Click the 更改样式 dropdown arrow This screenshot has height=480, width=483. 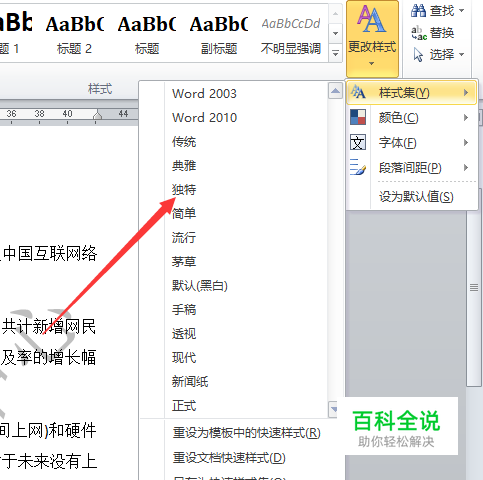coord(371,63)
